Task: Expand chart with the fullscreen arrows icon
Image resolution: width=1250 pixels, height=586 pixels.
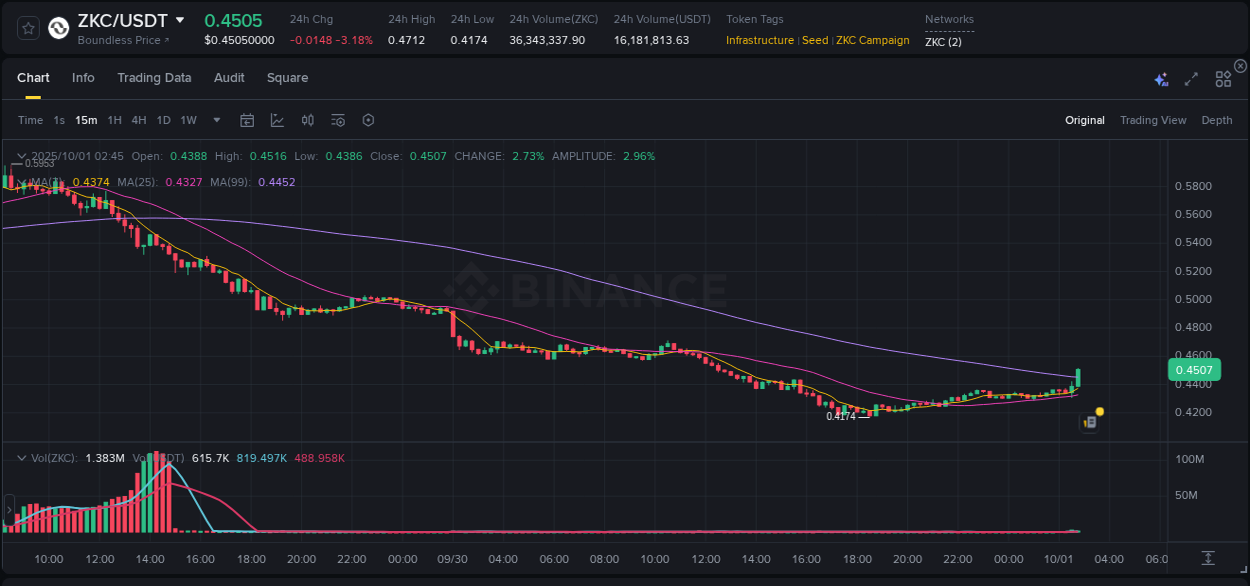Action: (1191, 78)
